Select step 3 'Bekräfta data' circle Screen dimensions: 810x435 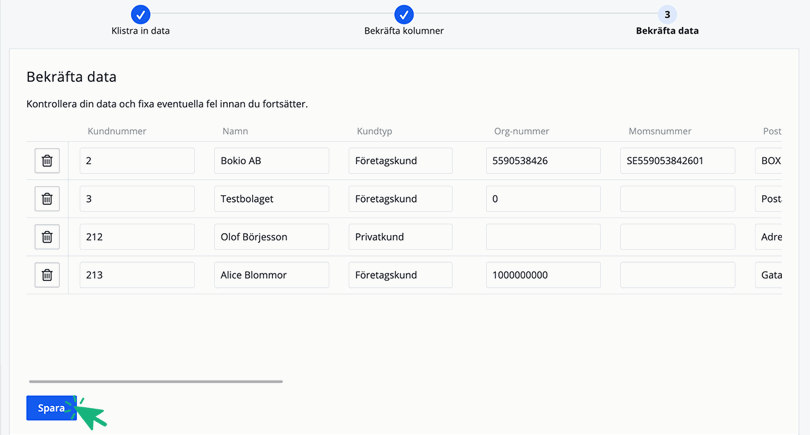(667, 14)
